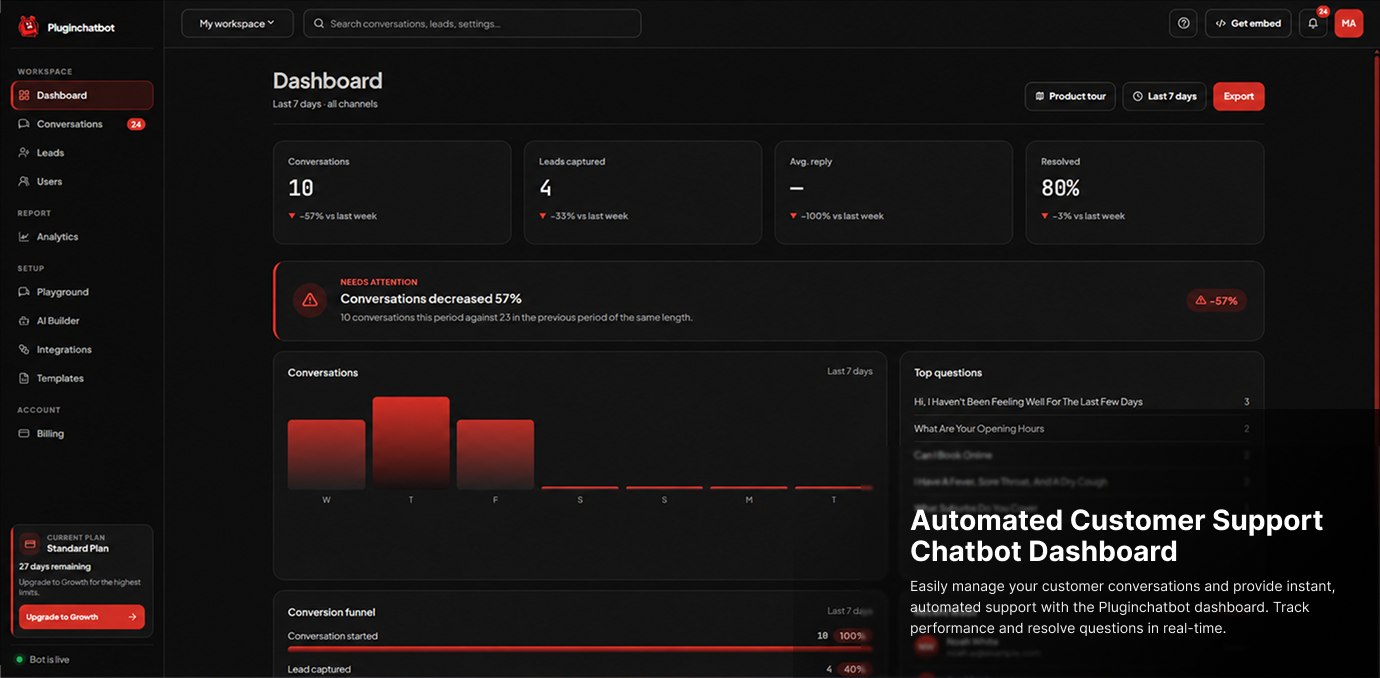Click the Conversation started funnel bar

[580, 648]
